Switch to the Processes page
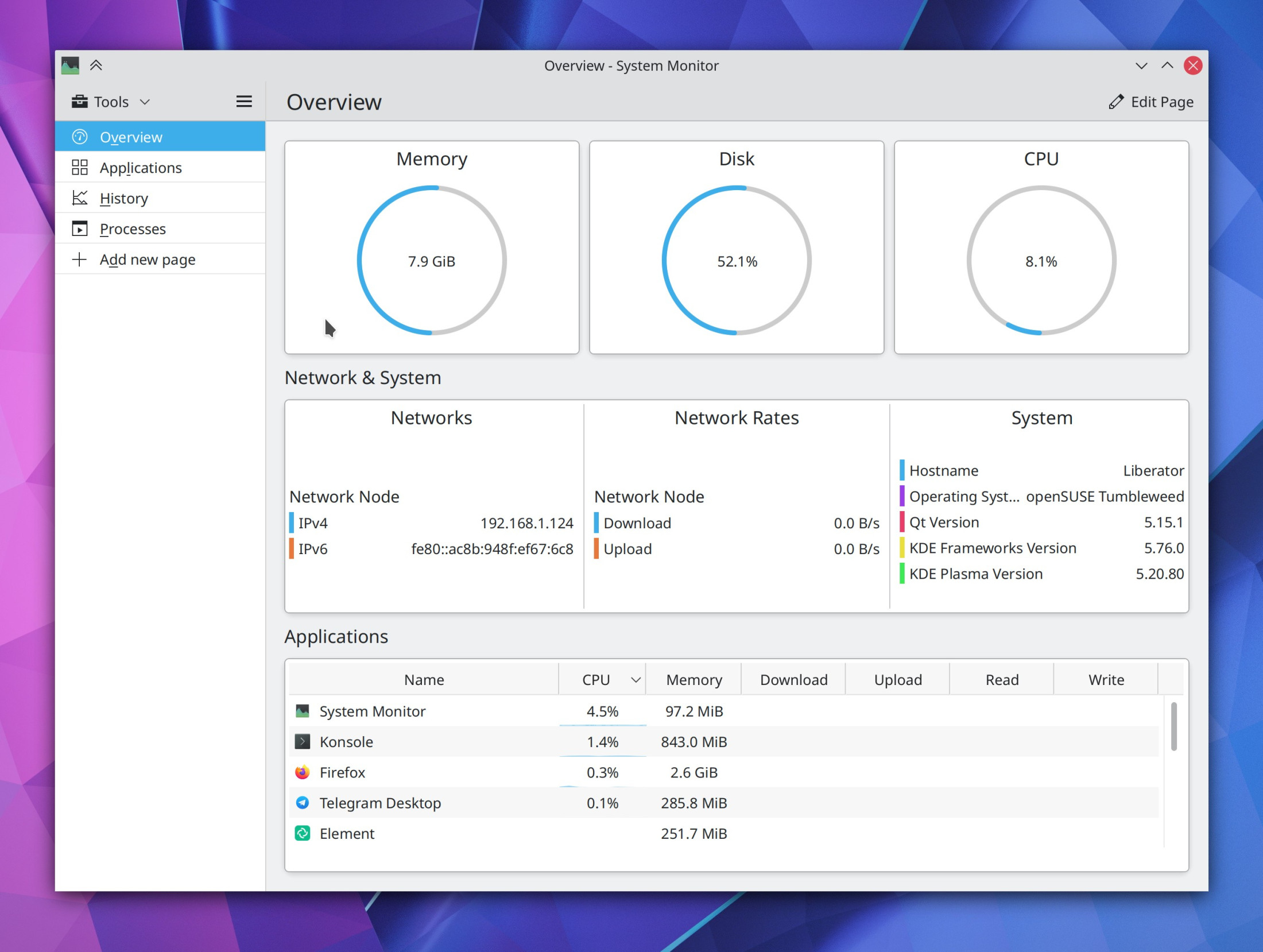Viewport: 1263px width, 952px height. tap(133, 229)
